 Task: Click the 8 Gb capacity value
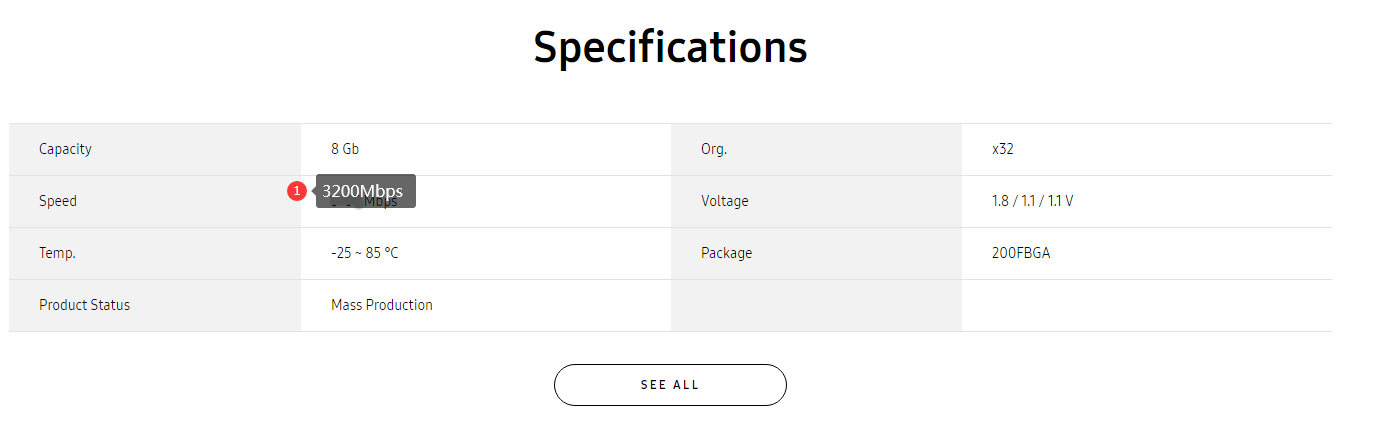(x=345, y=149)
